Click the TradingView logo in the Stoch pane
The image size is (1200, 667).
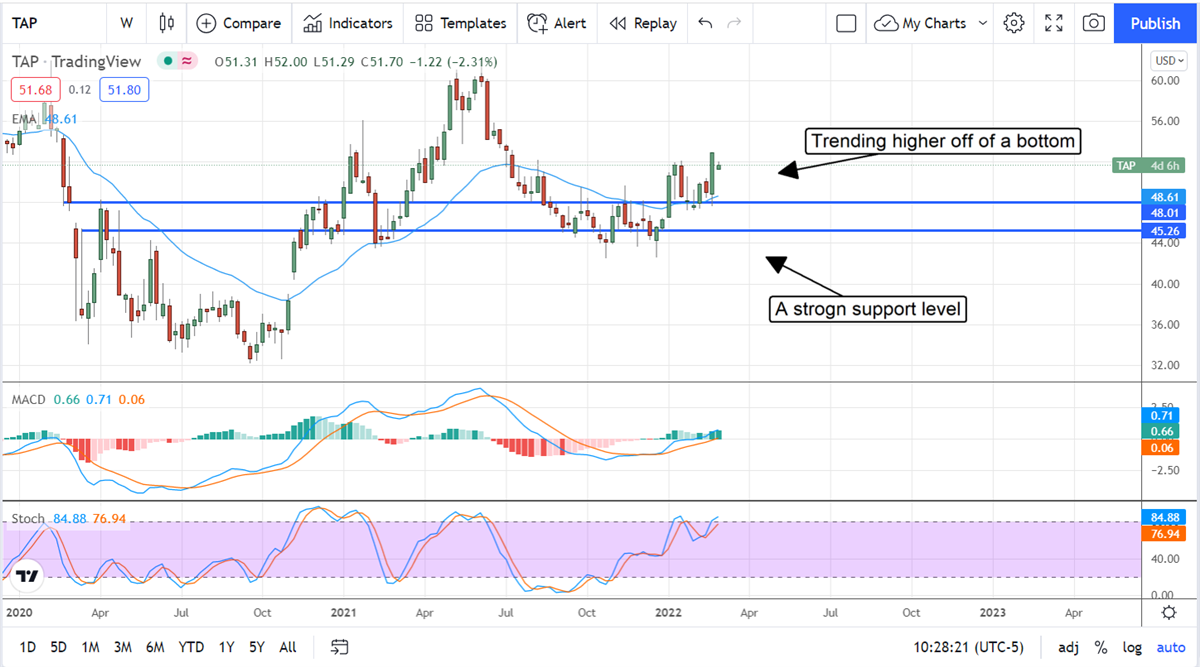coord(27,575)
